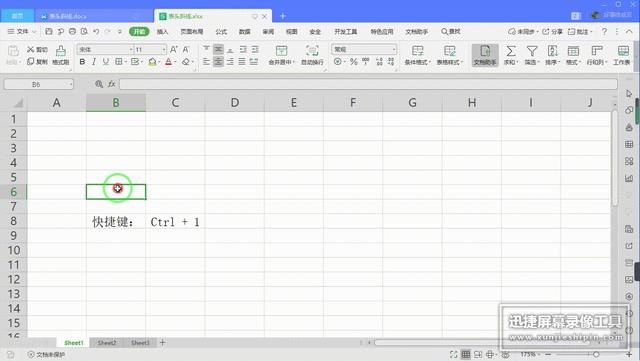Click the Print Preview icon
This screenshot has height=361, width=640.
pyautogui.click(x=84, y=31)
